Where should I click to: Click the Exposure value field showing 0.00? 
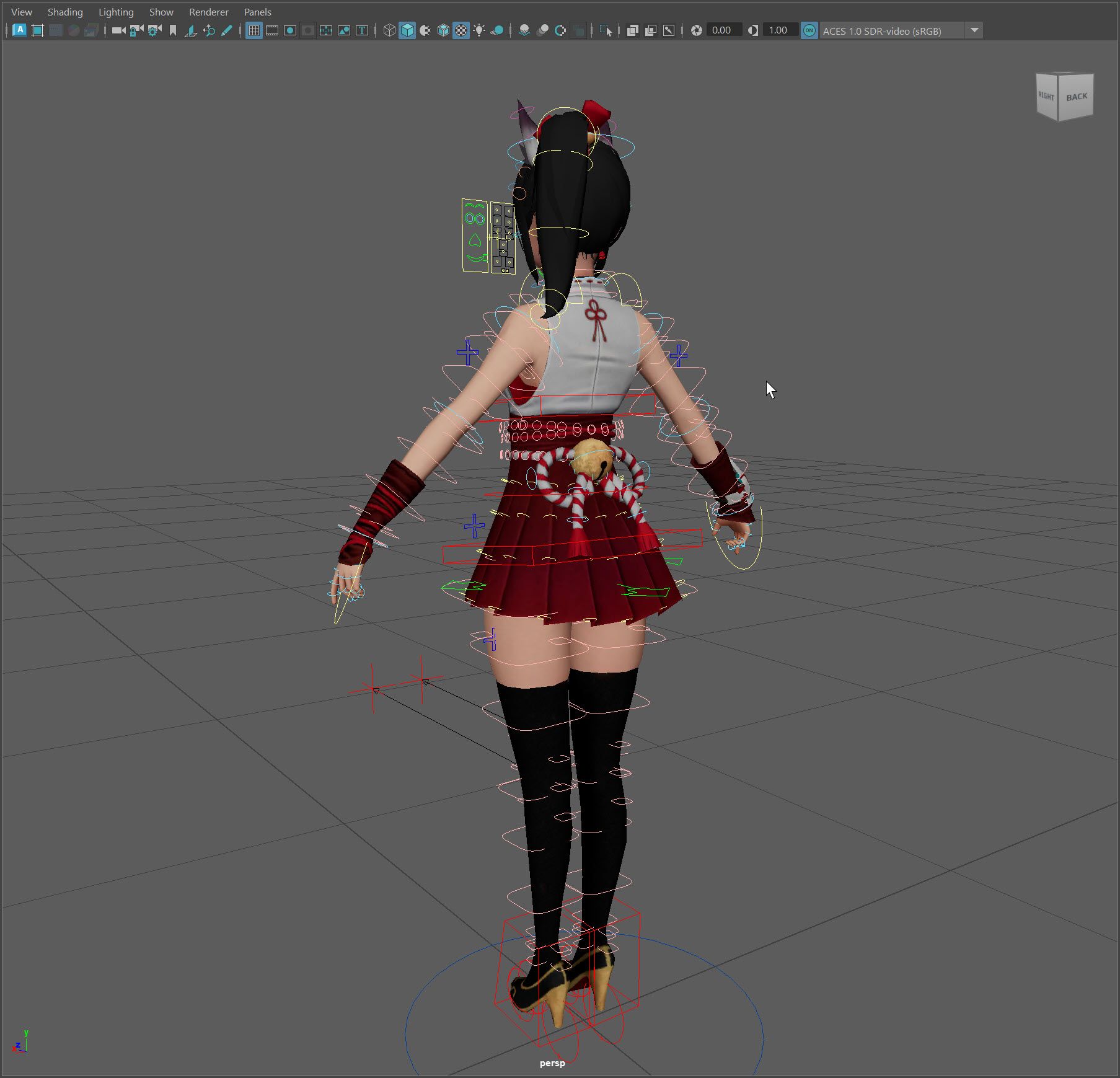(x=724, y=30)
